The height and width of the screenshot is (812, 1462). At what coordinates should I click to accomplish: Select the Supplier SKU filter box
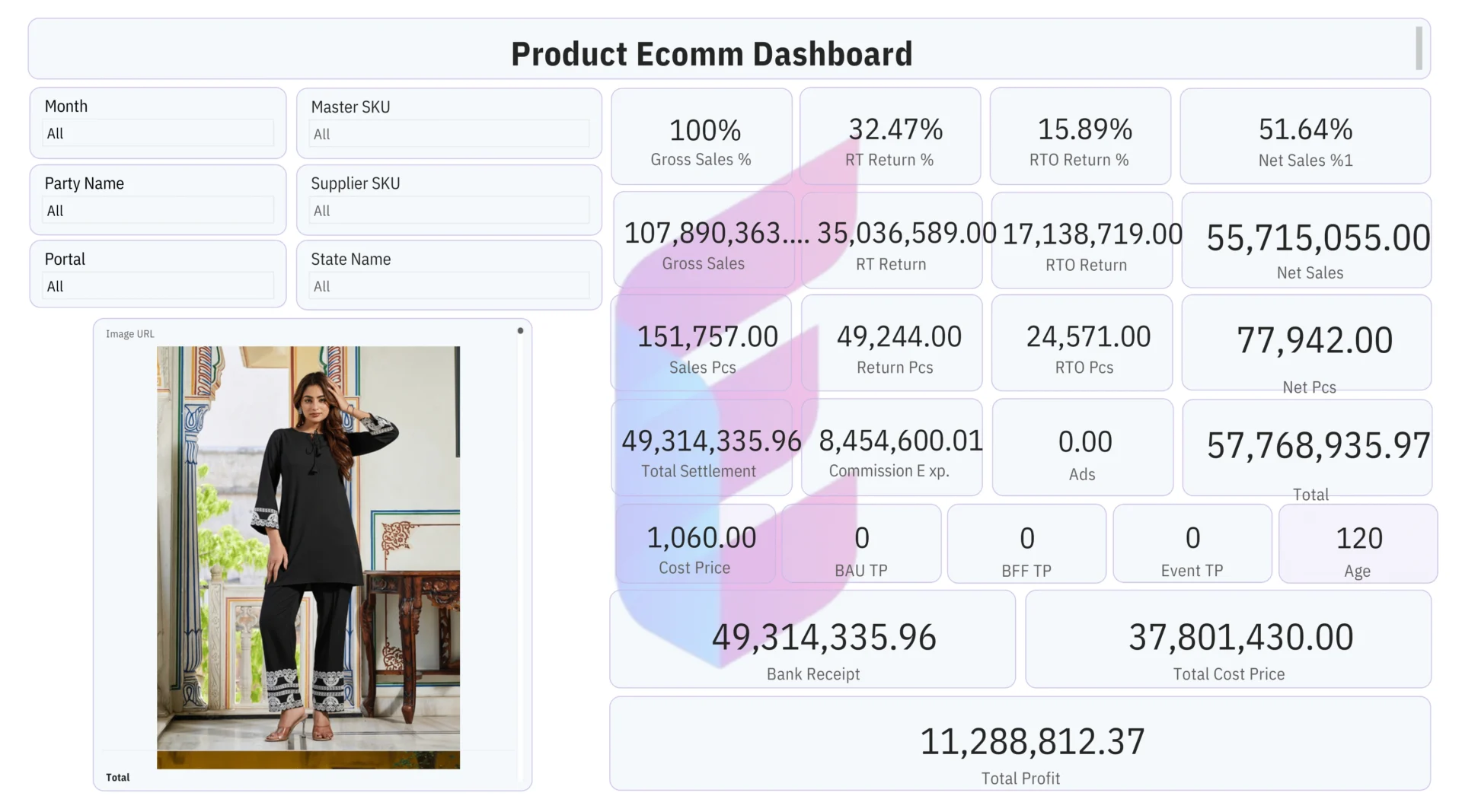pyautogui.click(x=449, y=211)
